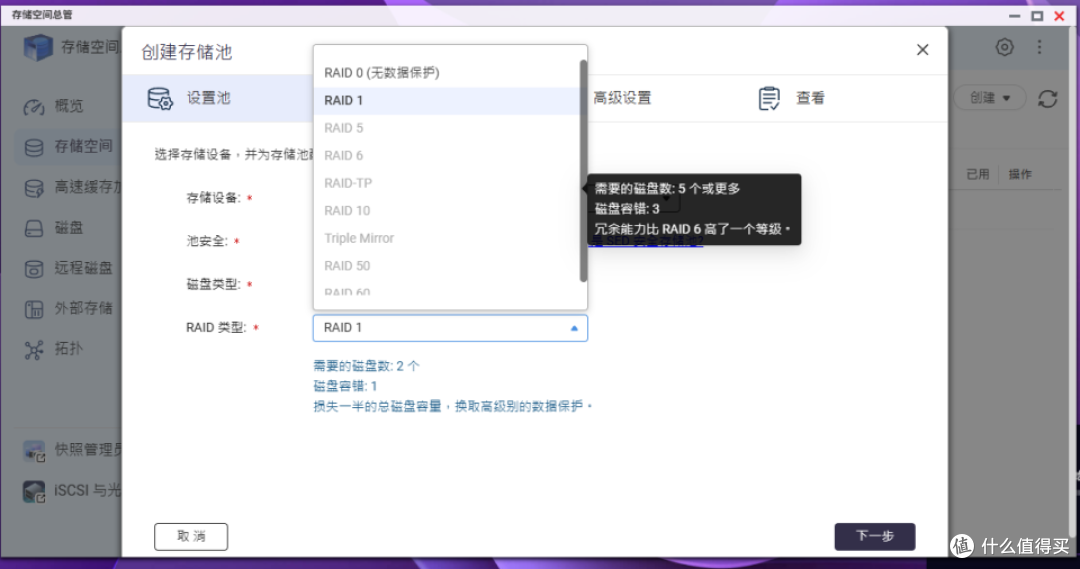The width and height of the screenshot is (1080, 569).
Task: Click the 查看 review step icon
Action: coord(769,99)
